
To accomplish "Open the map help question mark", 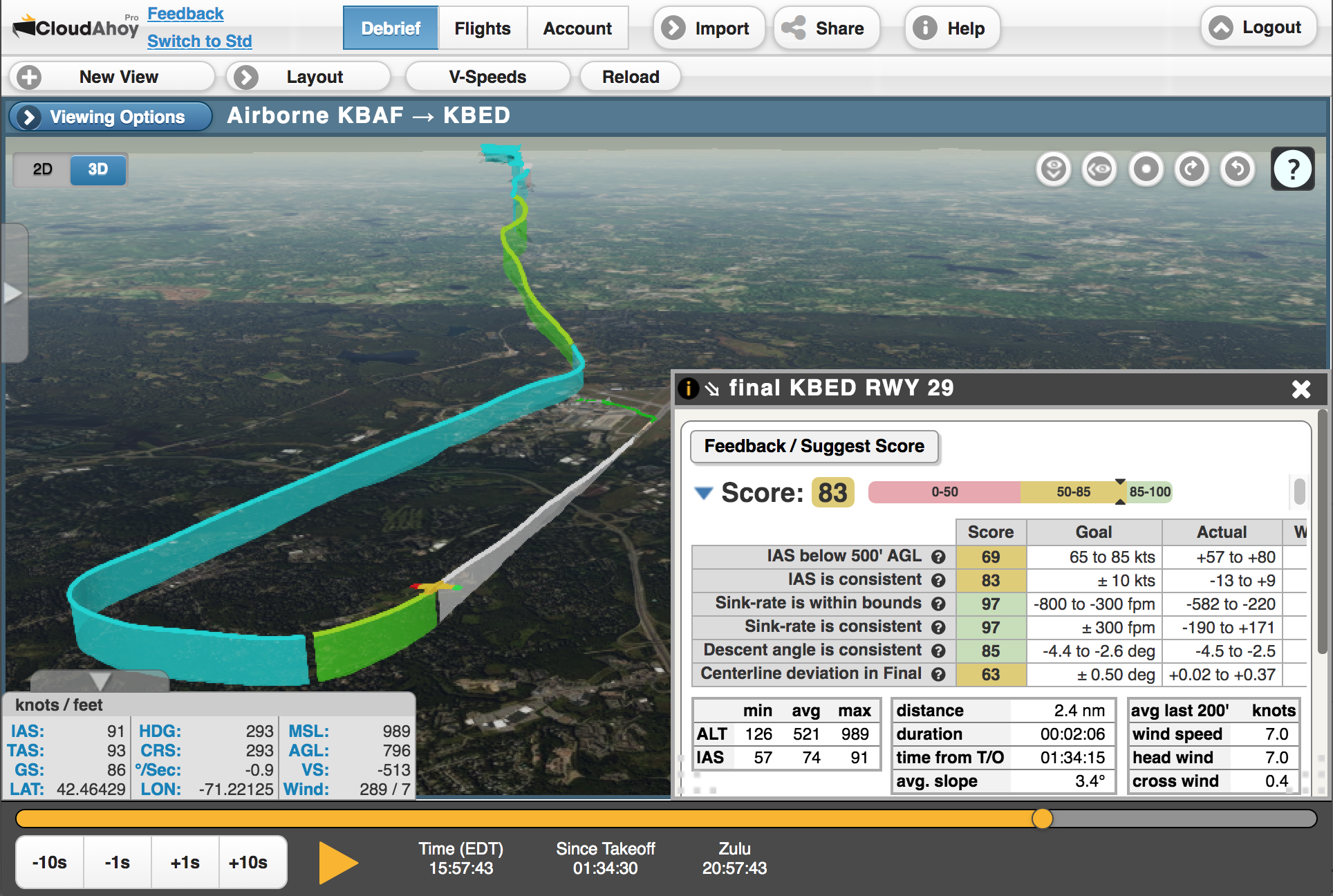I will [1292, 169].
